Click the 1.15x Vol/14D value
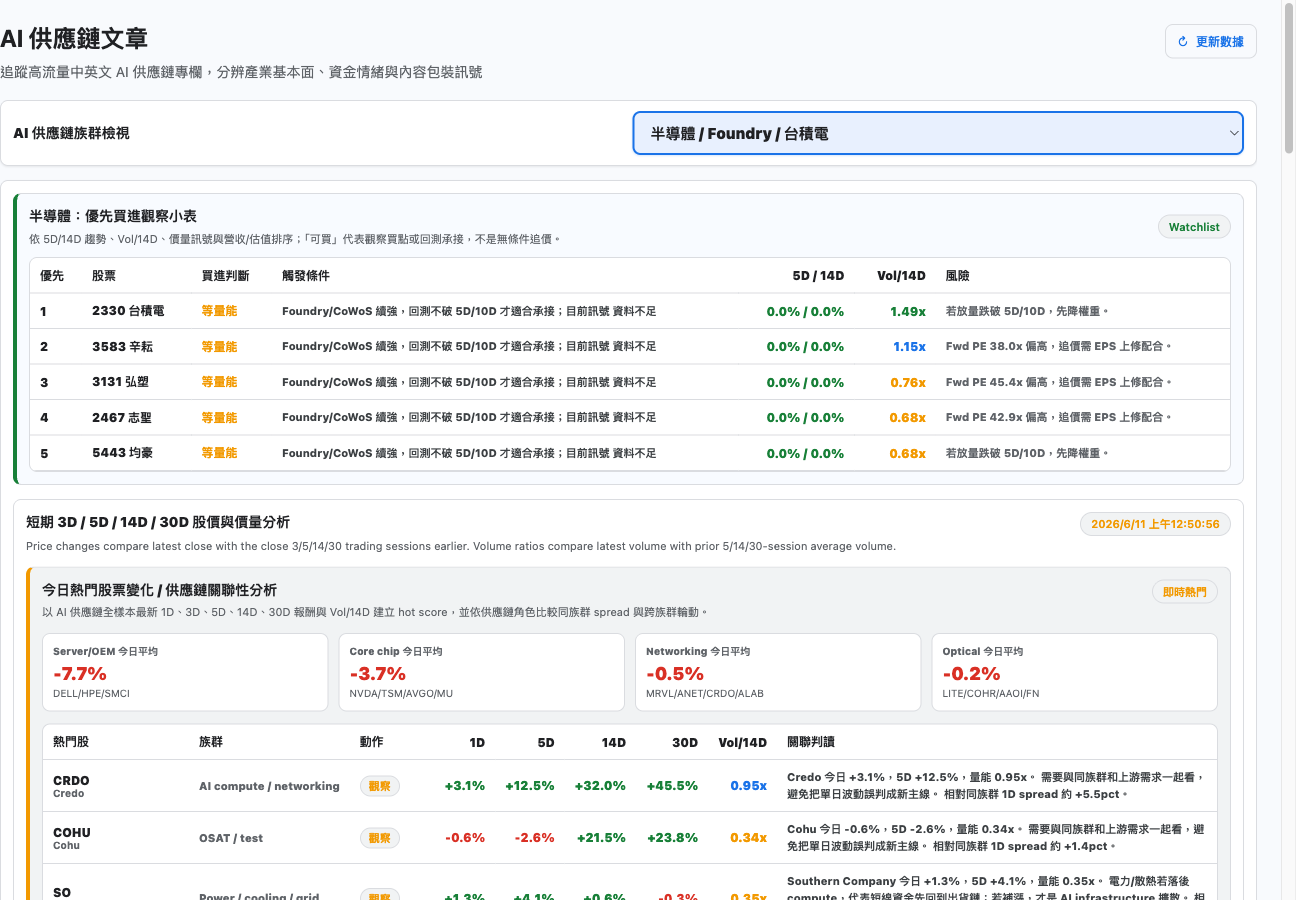 (908, 347)
